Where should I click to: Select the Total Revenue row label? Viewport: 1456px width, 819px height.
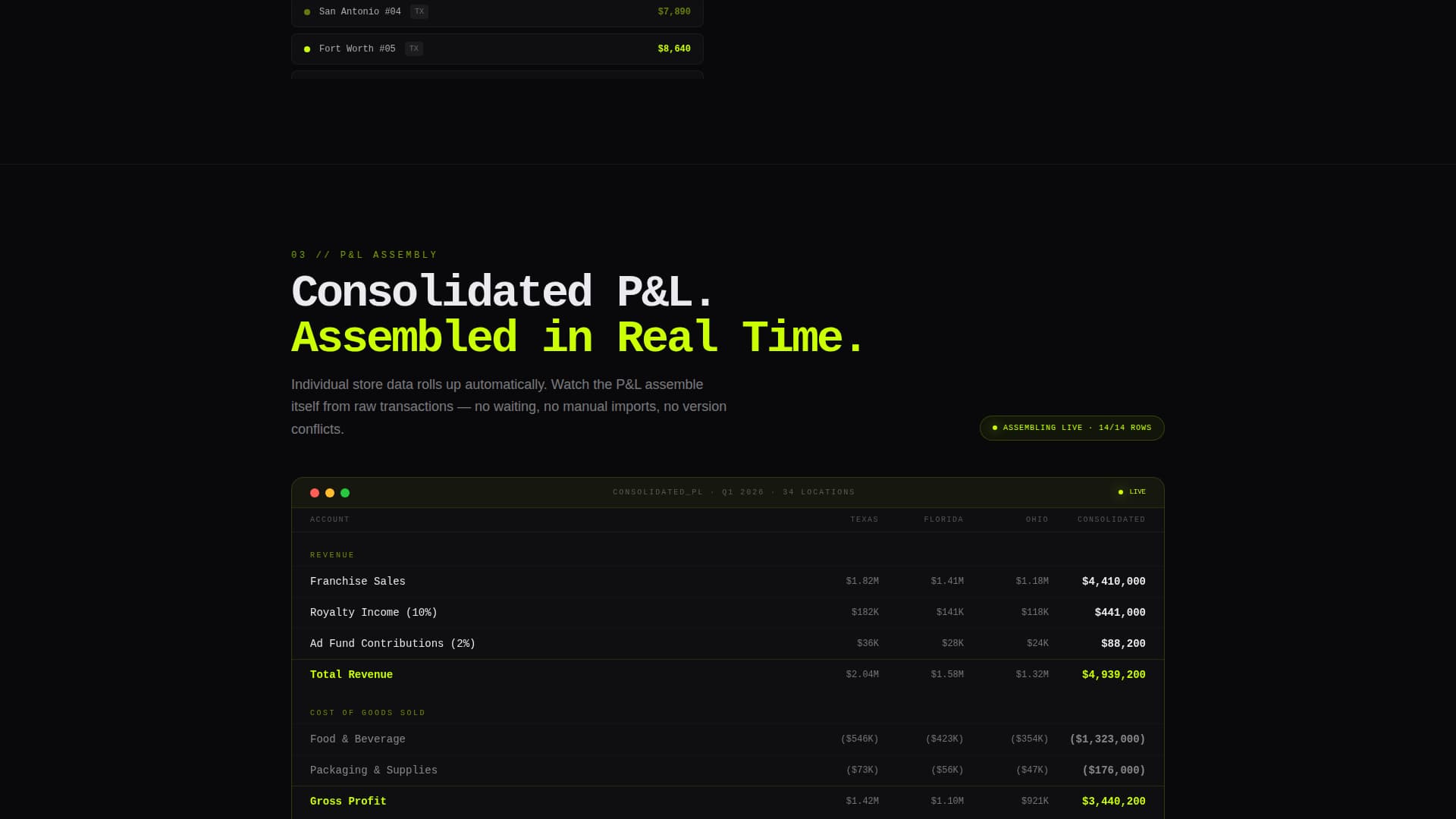[351, 675]
